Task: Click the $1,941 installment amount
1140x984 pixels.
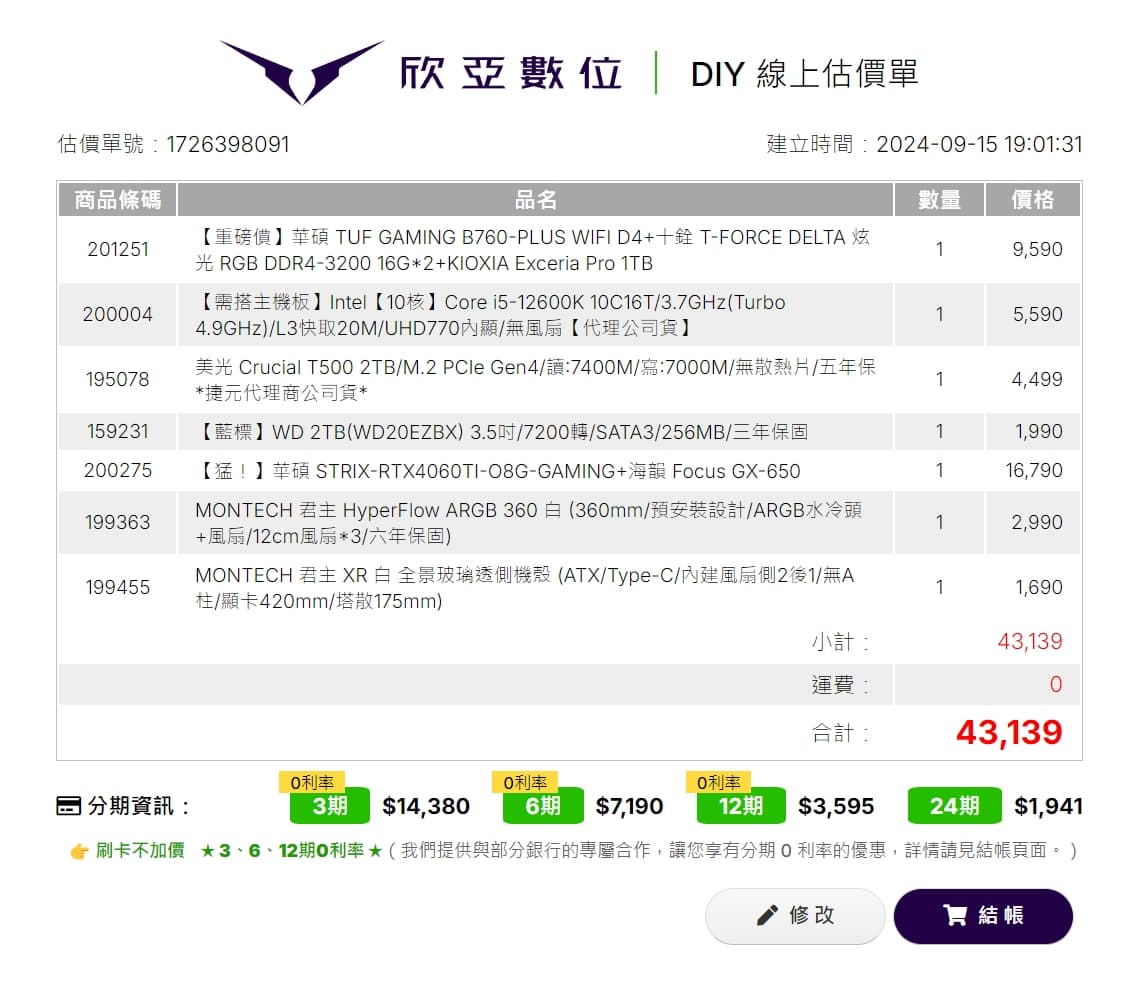Action: 1048,806
